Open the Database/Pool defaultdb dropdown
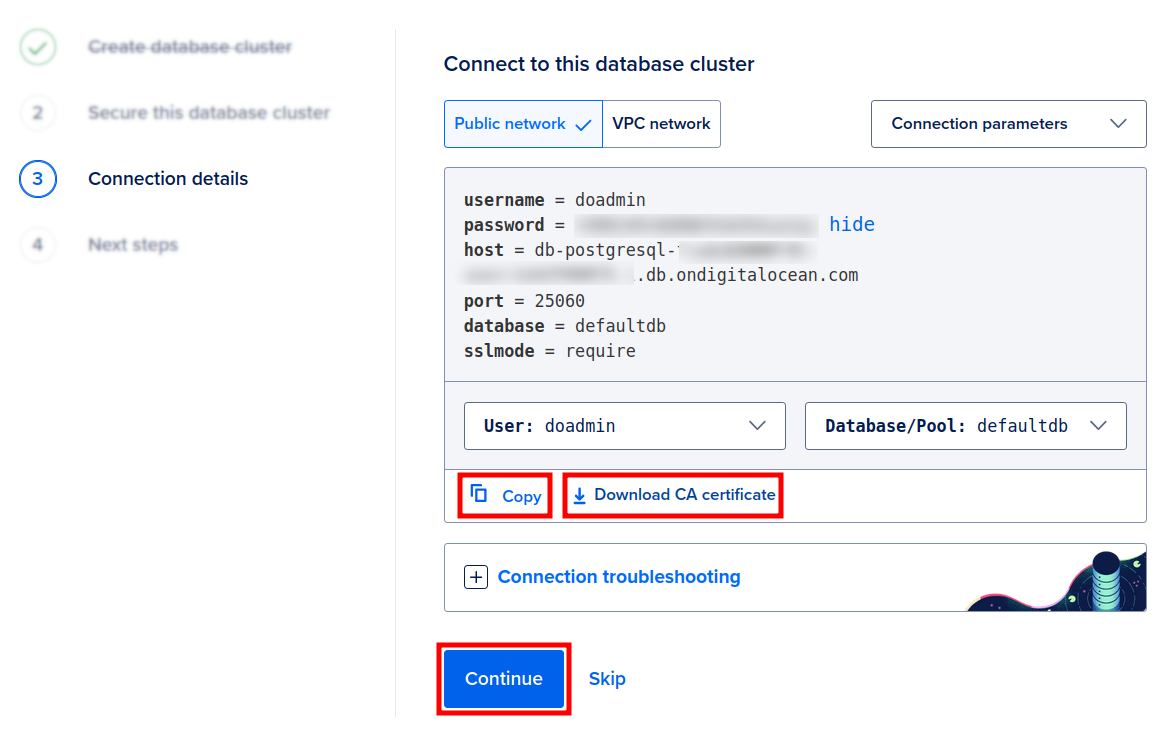This screenshot has height=730, width=1158. click(965, 426)
